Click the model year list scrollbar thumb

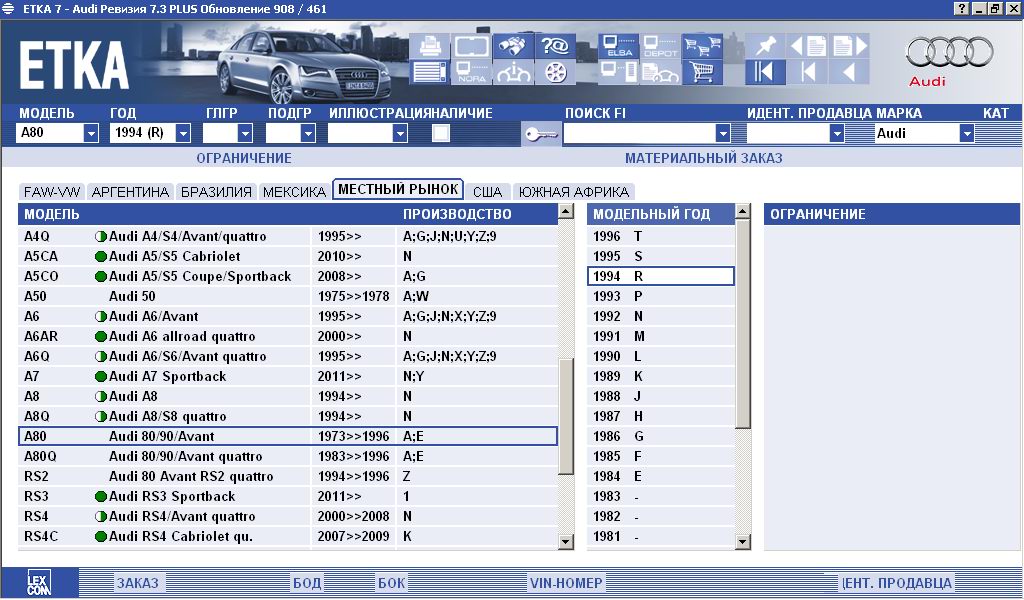[x=743, y=324]
